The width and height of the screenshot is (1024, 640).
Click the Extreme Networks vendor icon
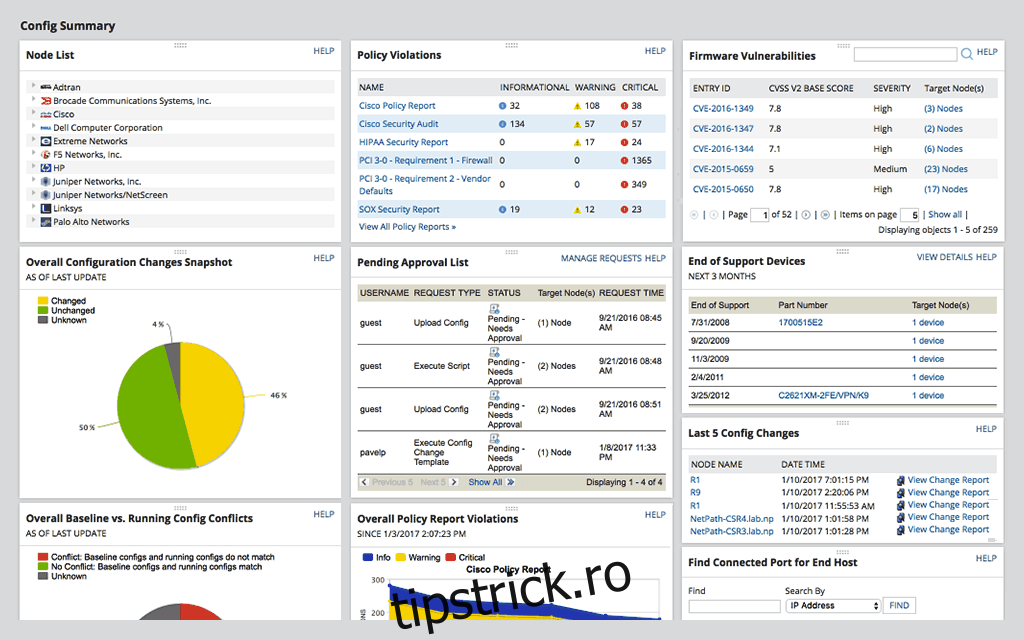[45, 141]
